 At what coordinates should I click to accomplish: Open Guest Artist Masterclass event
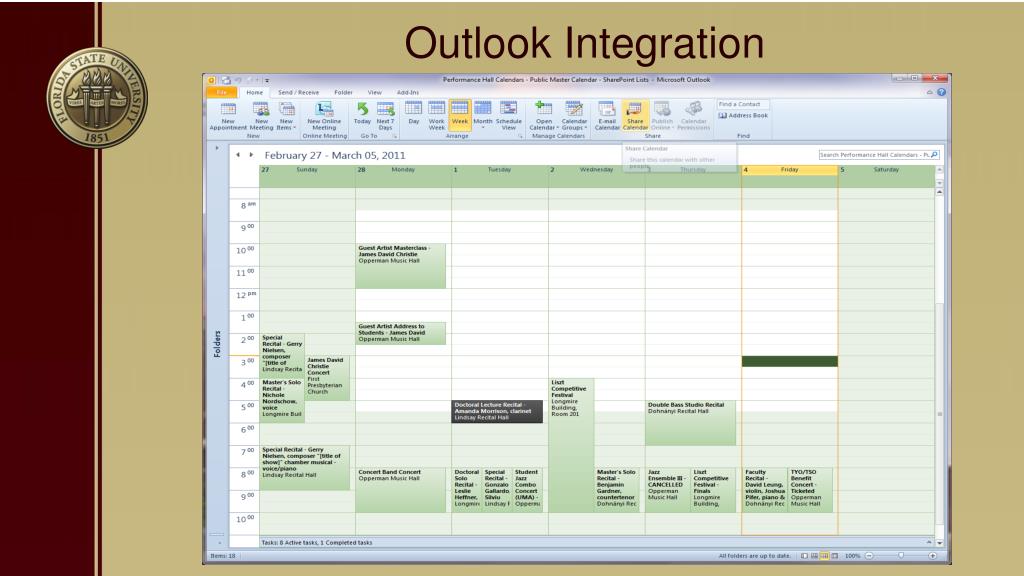[401, 266]
